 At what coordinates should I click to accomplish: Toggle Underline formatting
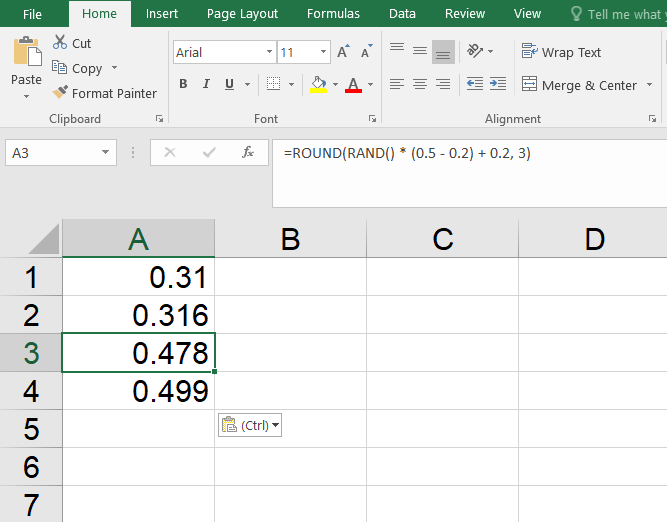tap(229, 84)
